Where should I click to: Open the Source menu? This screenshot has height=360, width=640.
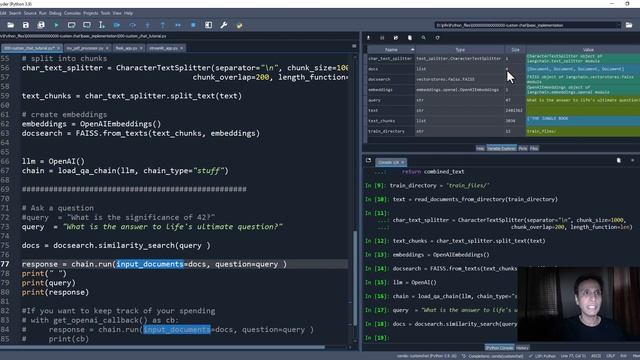(30, 13)
